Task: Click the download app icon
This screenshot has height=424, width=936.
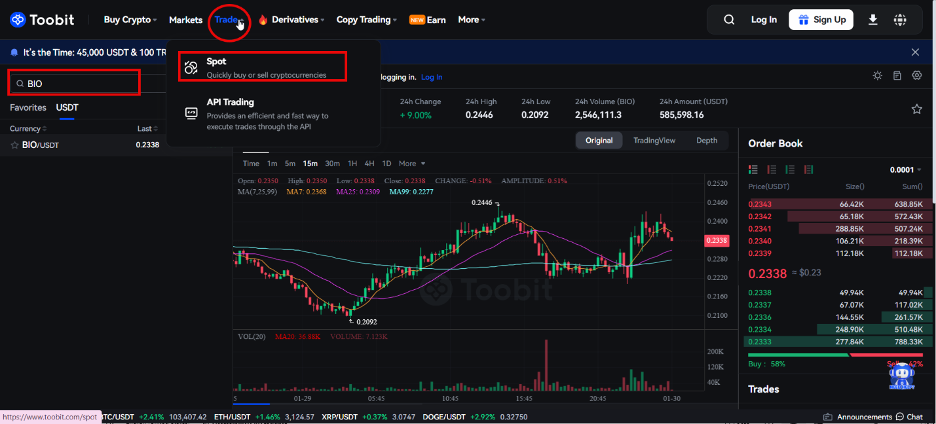Action: pos(873,20)
